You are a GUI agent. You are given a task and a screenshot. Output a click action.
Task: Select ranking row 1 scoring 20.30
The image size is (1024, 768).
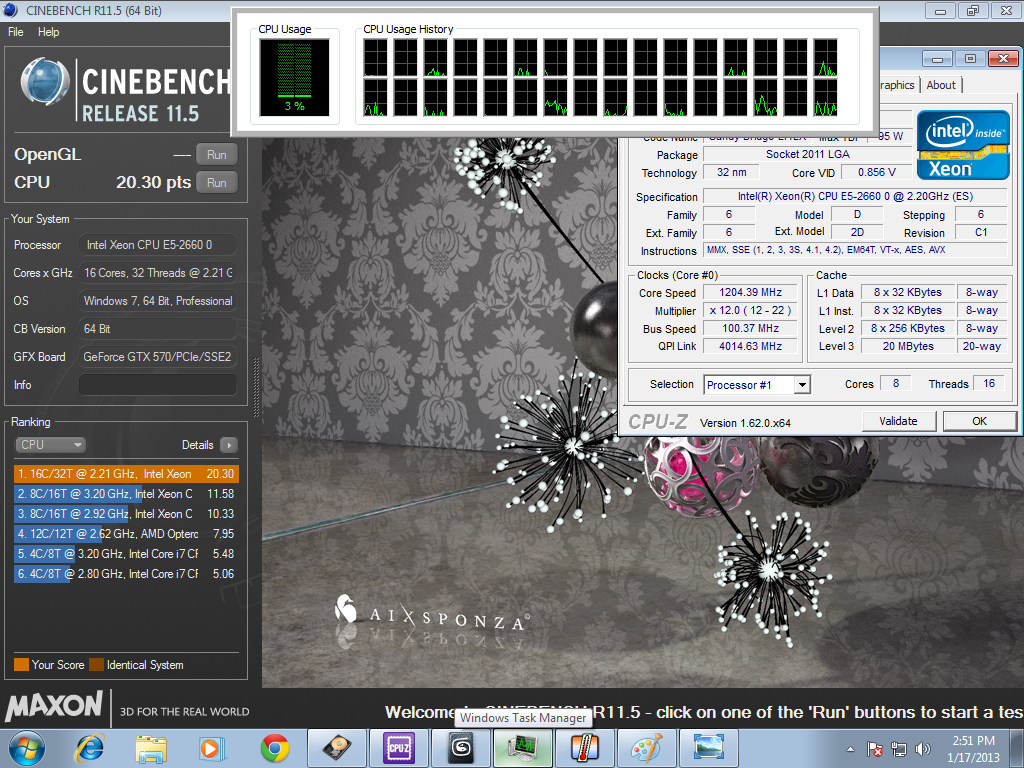(x=126, y=474)
